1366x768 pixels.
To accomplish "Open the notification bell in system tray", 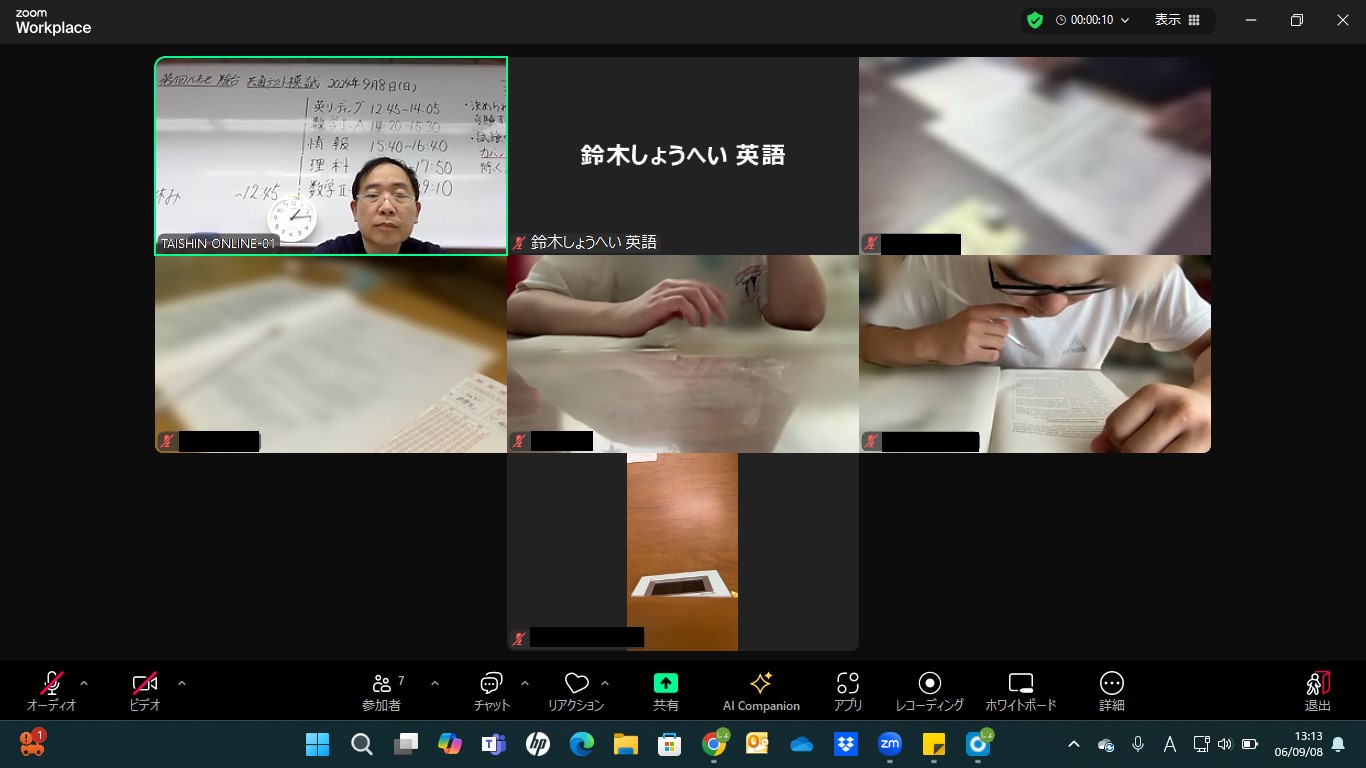I will point(1338,744).
